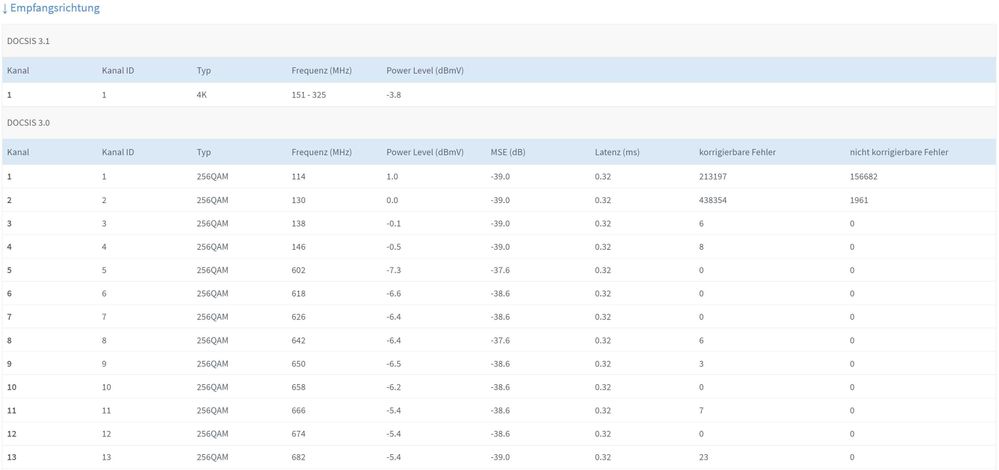This screenshot has width=999, height=470.
Task: Click correctable errors value 8 in the 146 MHz row
Action: click(x=701, y=247)
